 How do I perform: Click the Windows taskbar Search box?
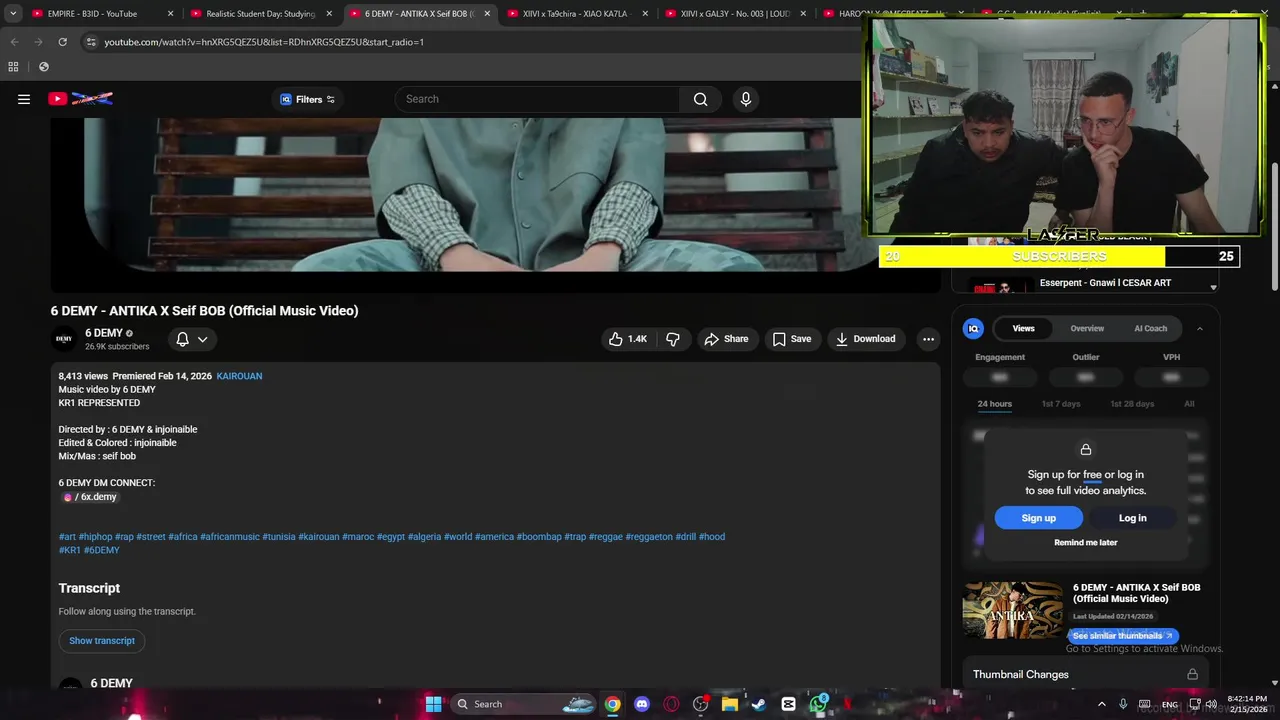tap(524, 704)
